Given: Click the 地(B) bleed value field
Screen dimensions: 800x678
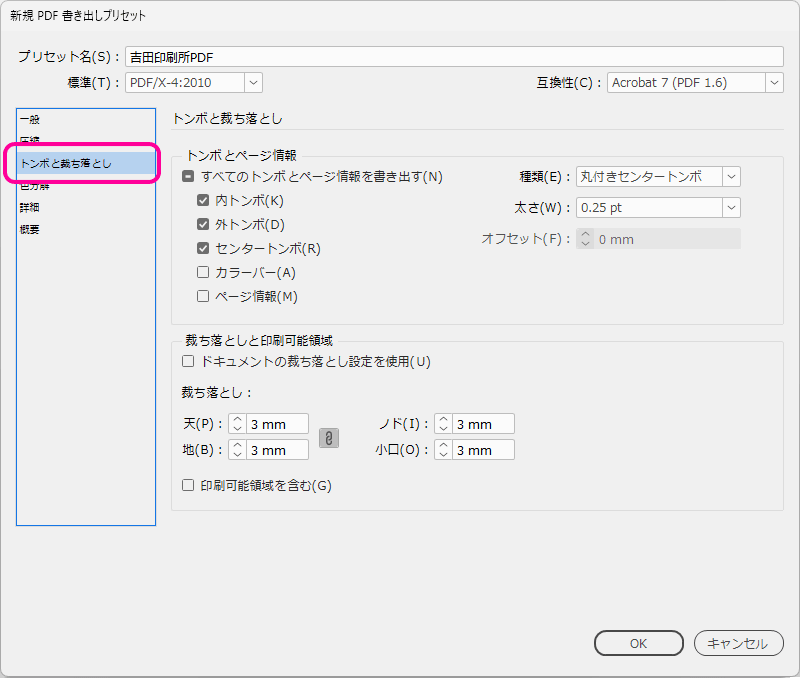Looking at the screenshot, I should [278, 449].
